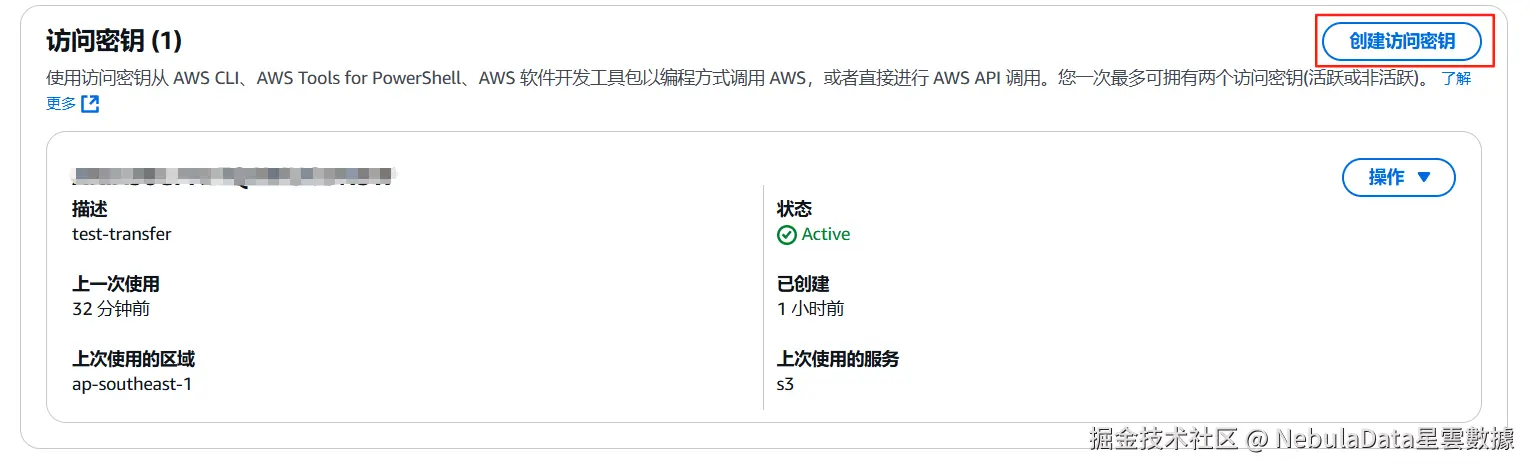This screenshot has height=468, width=1530.
Task: Select the test-transfer description value
Action: tap(122, 234)
